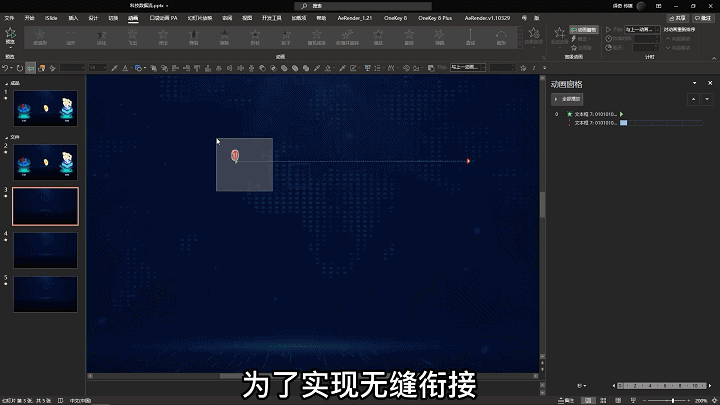Move animation earlier with the up arrow
The image size is (720, 405).
click(694, 99)
